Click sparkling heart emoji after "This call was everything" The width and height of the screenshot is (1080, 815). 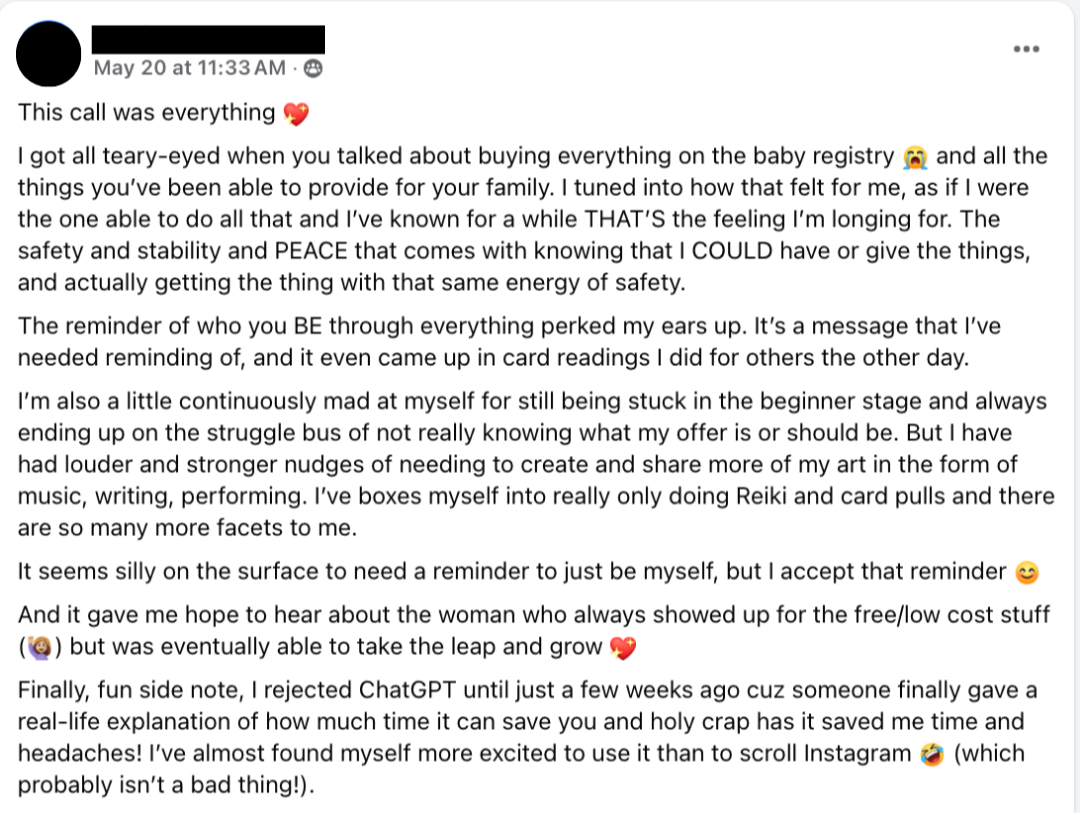296,114
